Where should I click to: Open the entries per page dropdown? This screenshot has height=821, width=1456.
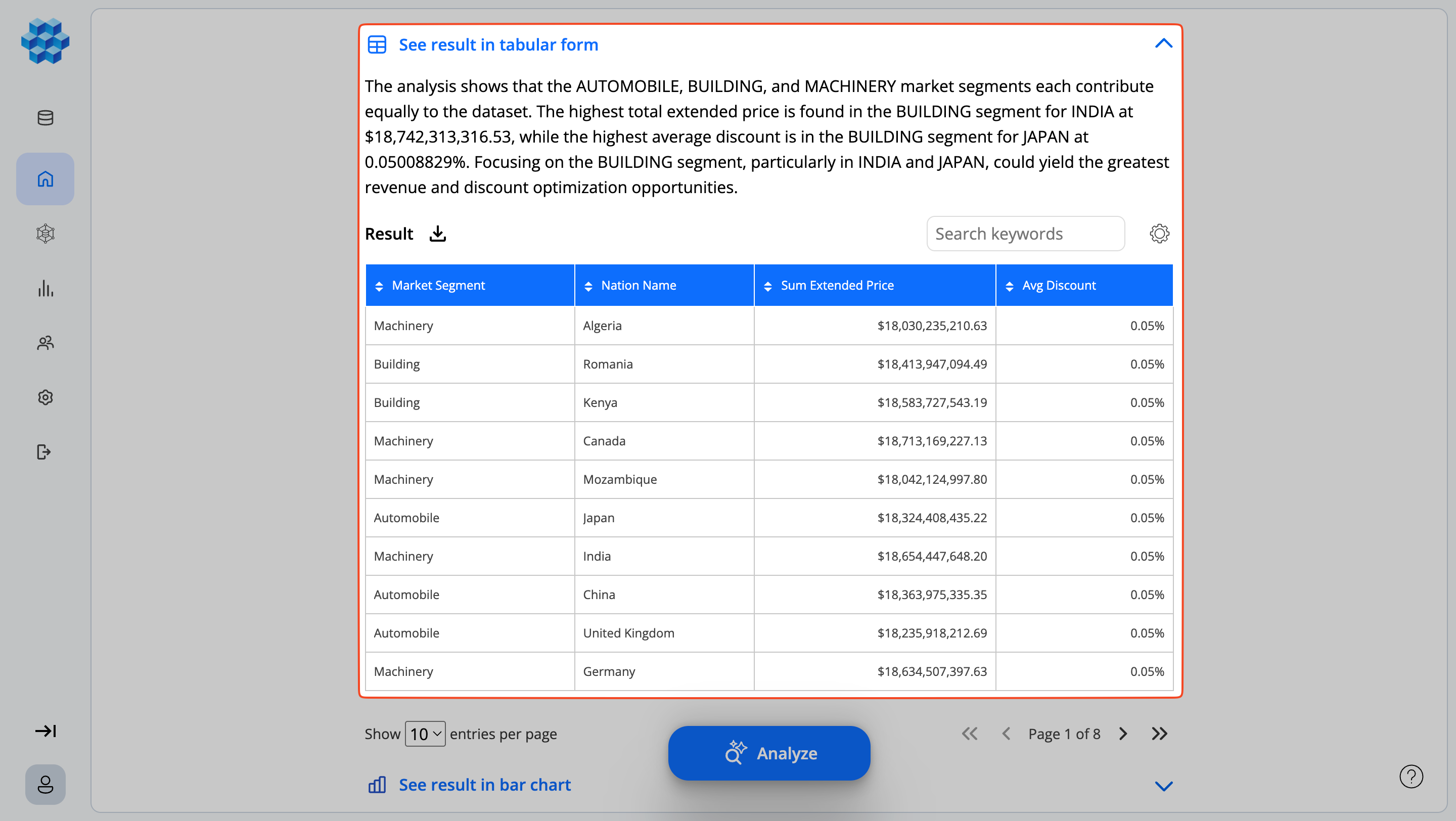coord(425,734)
